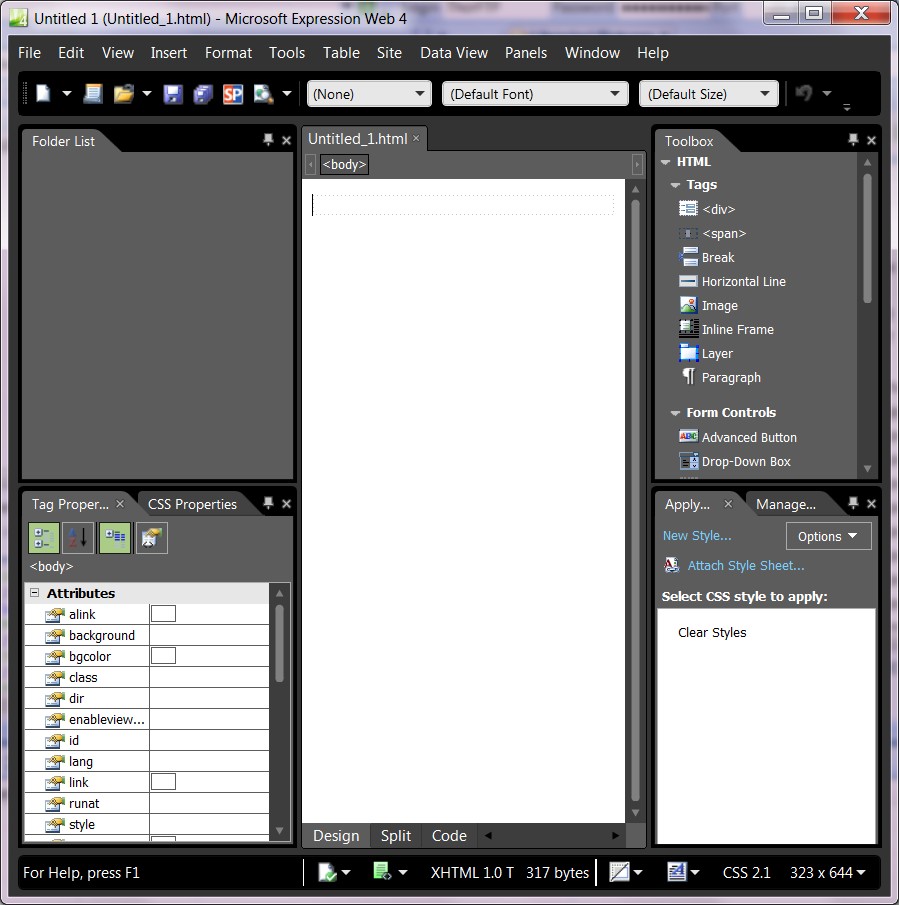Click the Preview in Browser icon
899x905 pixels.
point(263,94)
